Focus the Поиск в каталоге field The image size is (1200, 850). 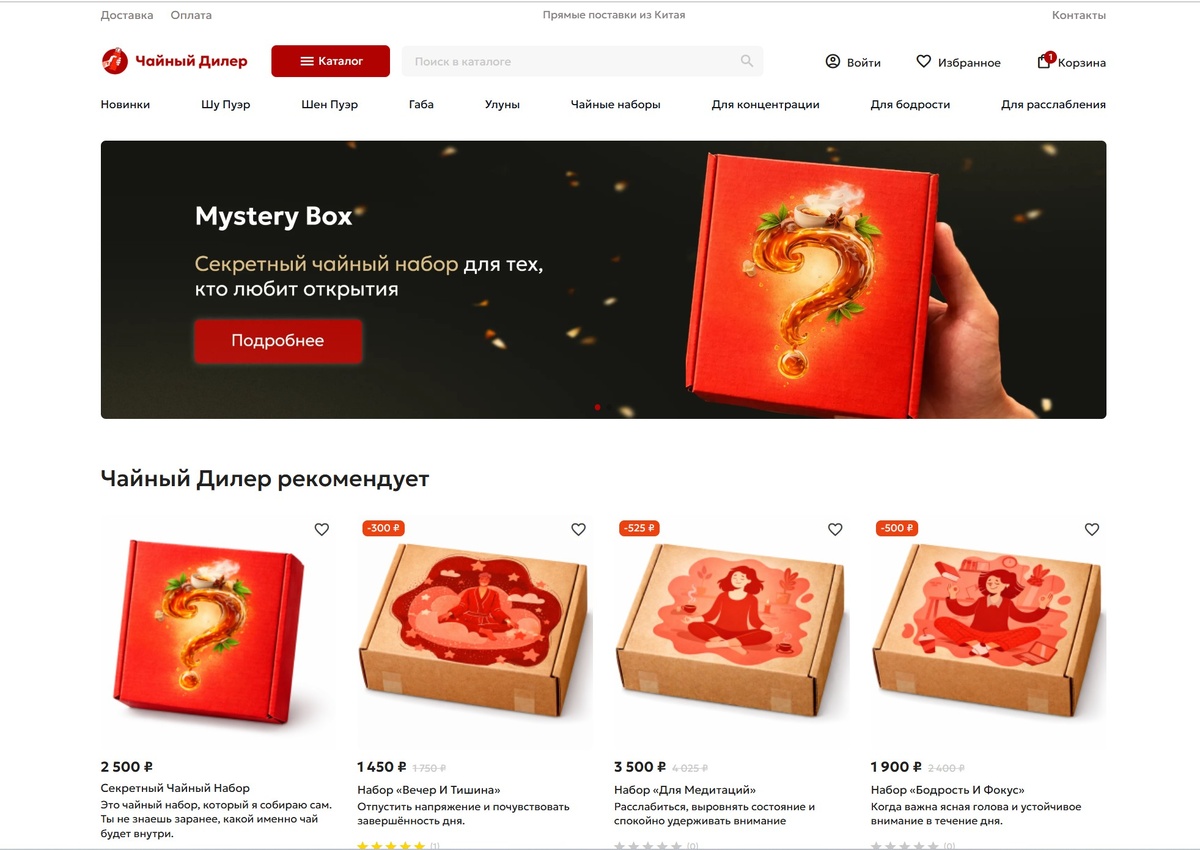[582, 61]
